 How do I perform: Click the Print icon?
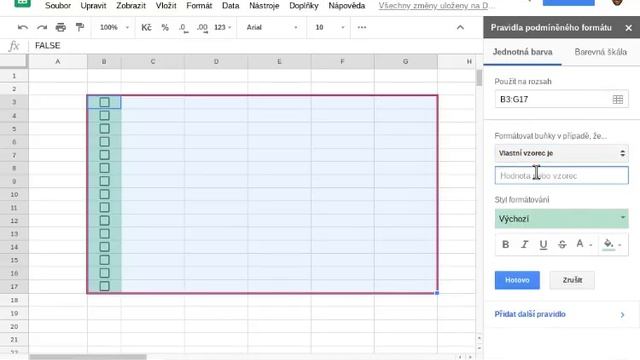pos(61,27)
